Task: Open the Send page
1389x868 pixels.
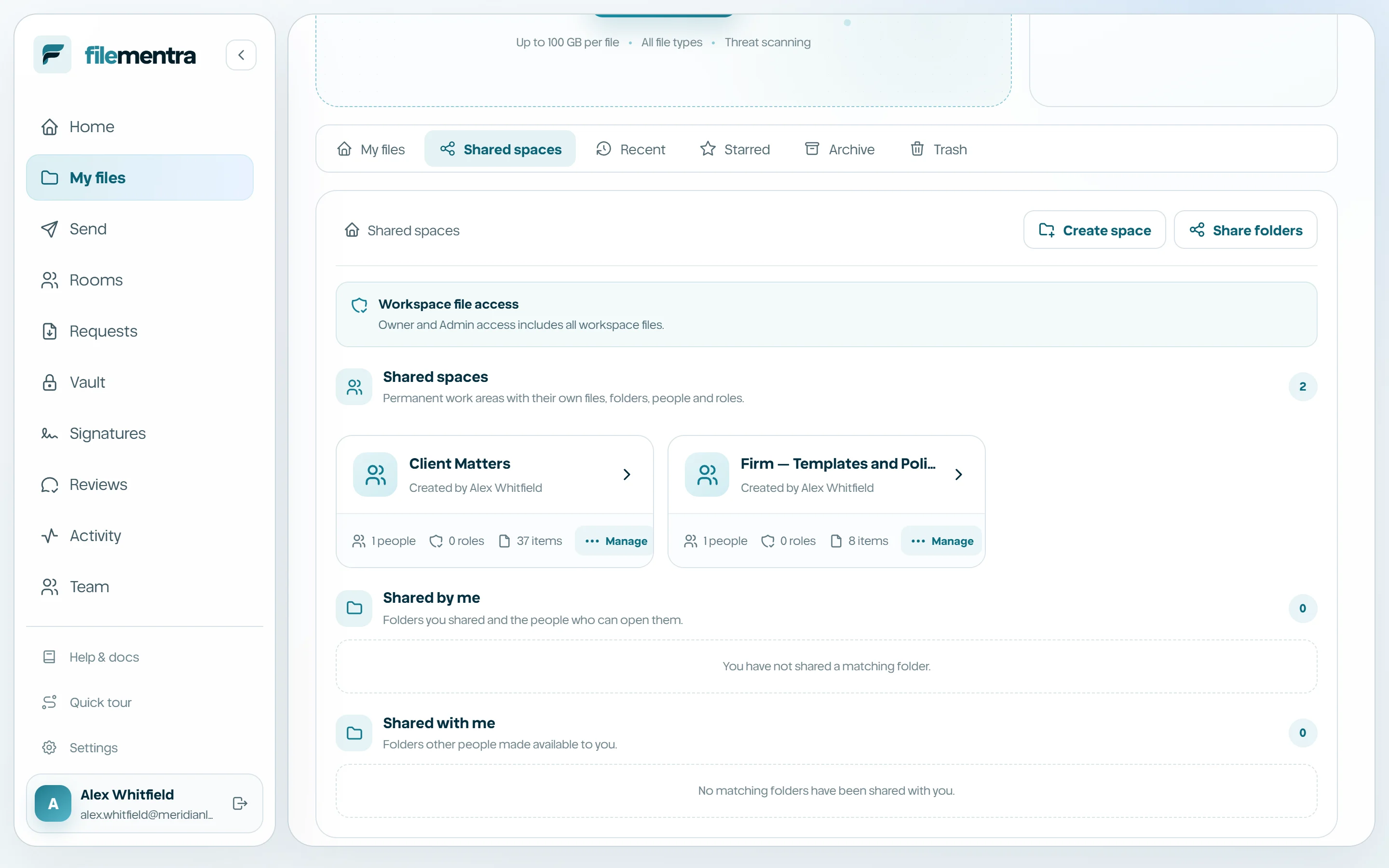Action: click(139, 229)
